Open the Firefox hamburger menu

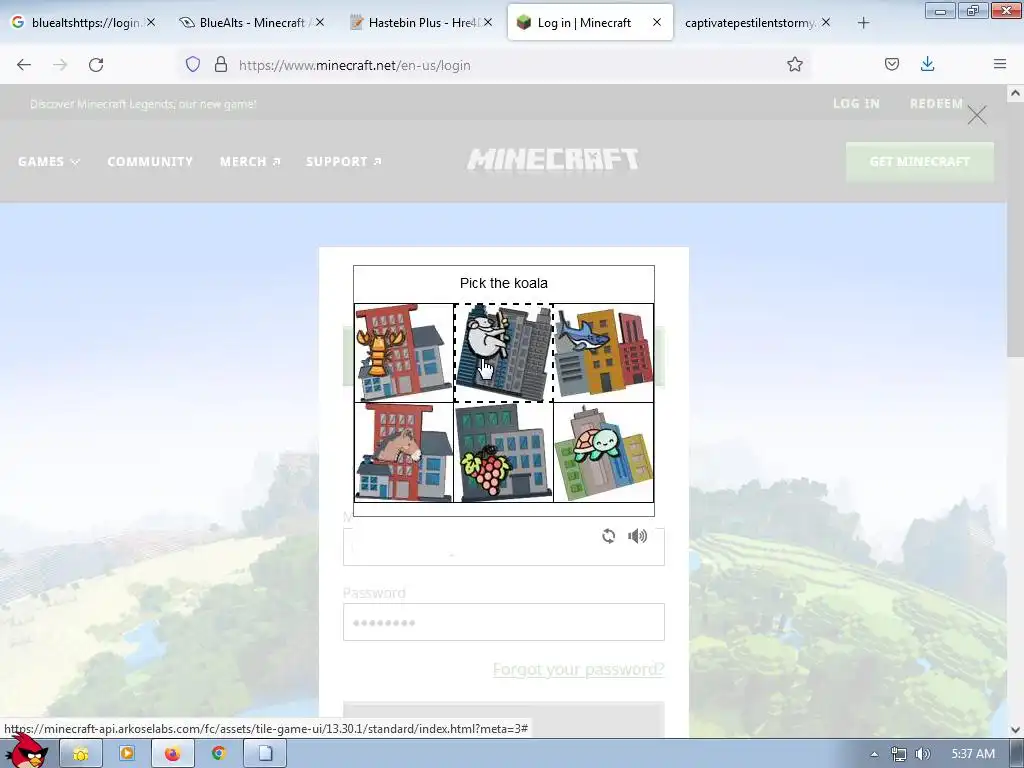(999, 65)
